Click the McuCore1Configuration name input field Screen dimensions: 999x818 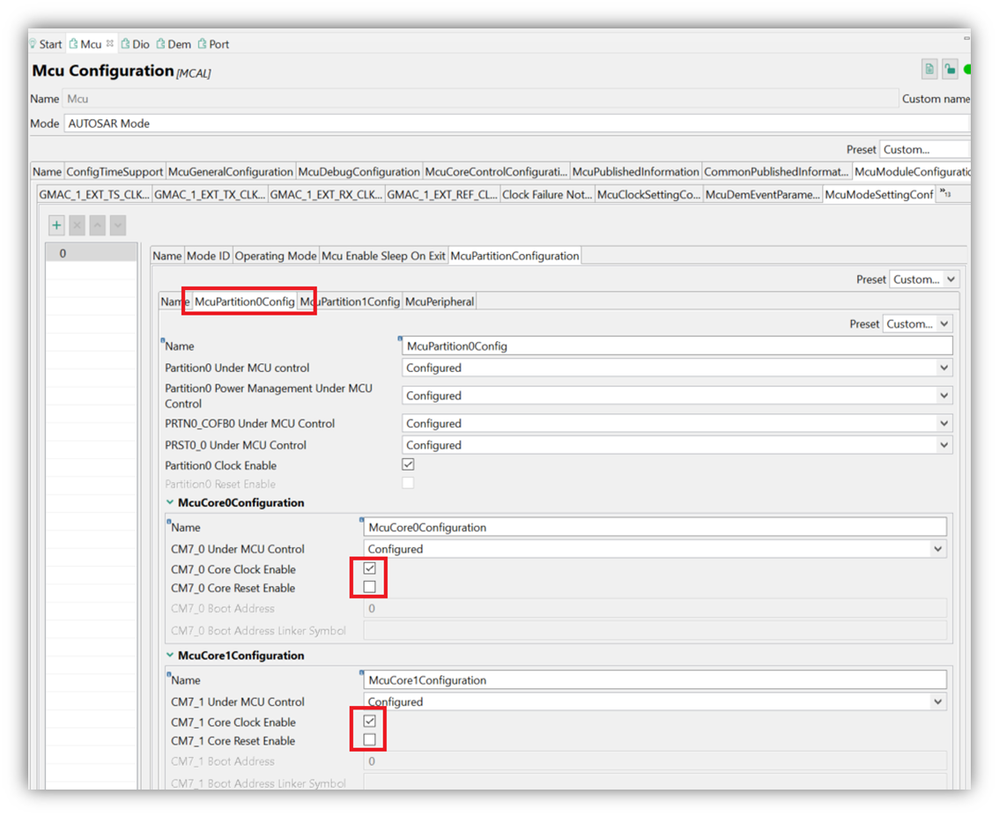[655, 680]
